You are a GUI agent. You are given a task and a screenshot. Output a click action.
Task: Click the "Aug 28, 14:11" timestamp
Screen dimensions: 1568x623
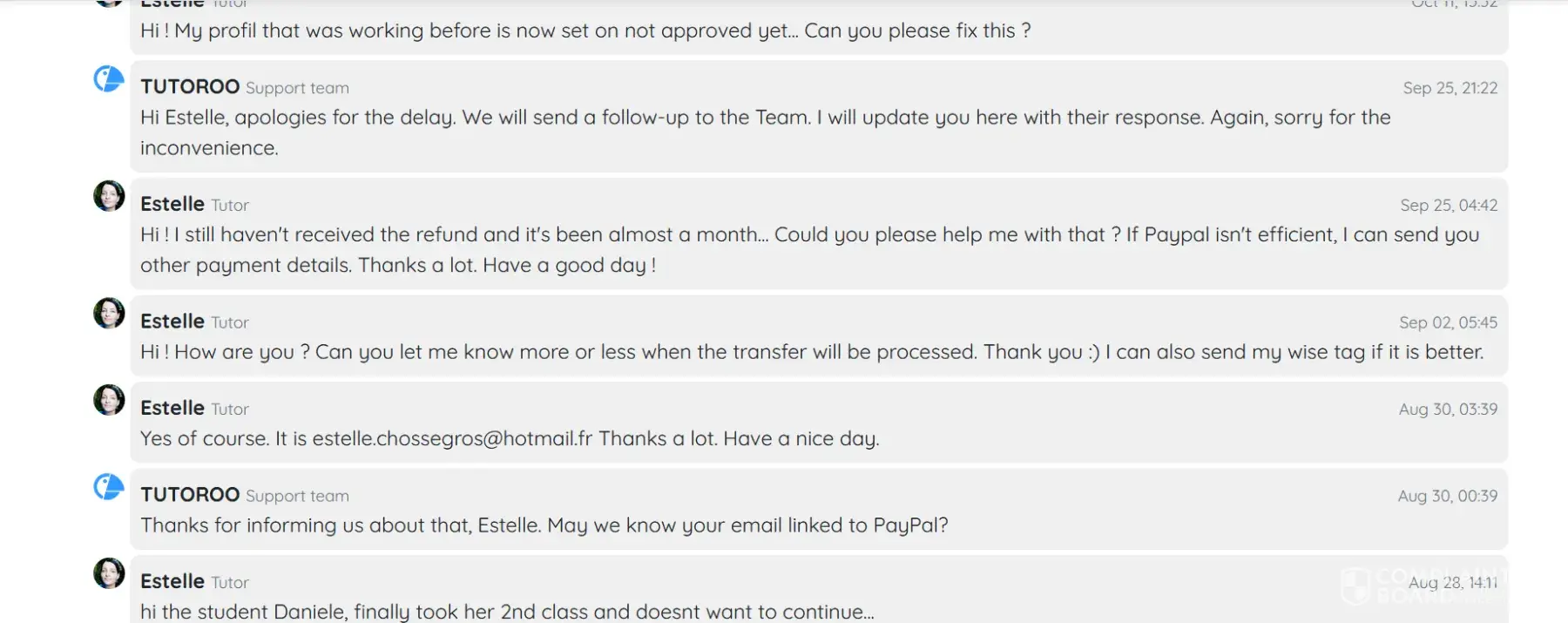click(x=1452, y=583)
